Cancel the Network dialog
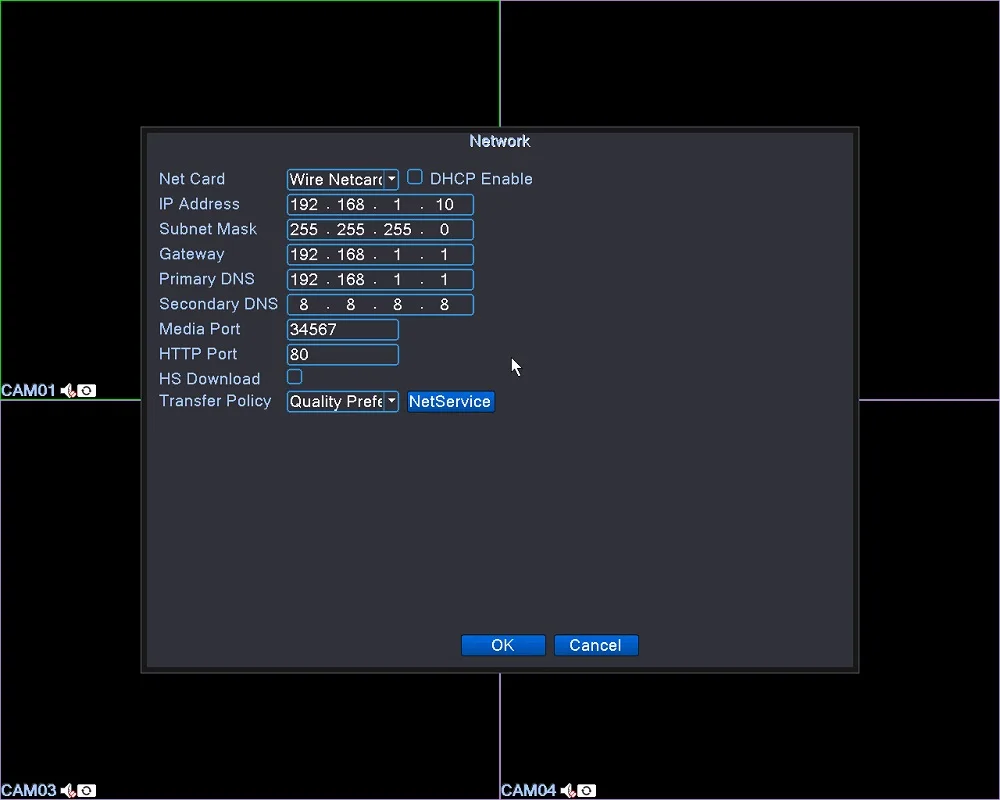 [x=596, y=645]
